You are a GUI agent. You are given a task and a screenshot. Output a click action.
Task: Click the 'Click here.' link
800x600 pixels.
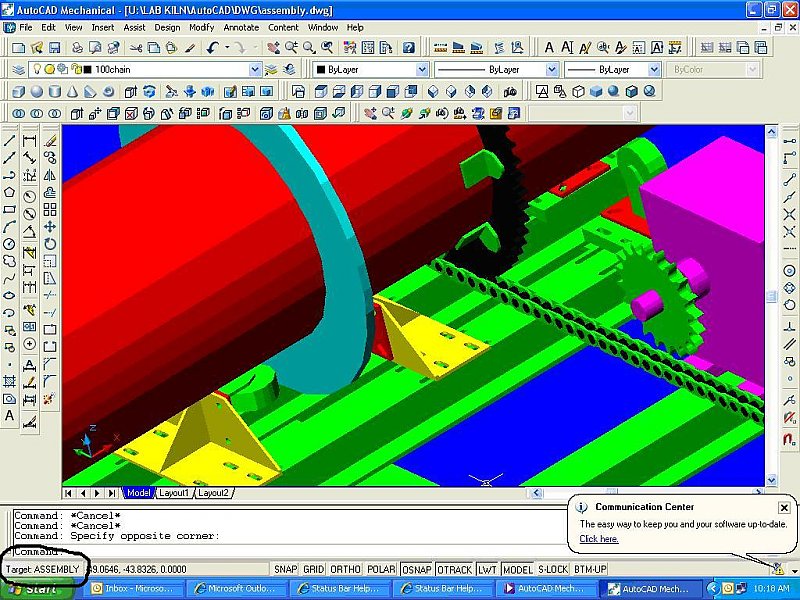click(599, 539)
